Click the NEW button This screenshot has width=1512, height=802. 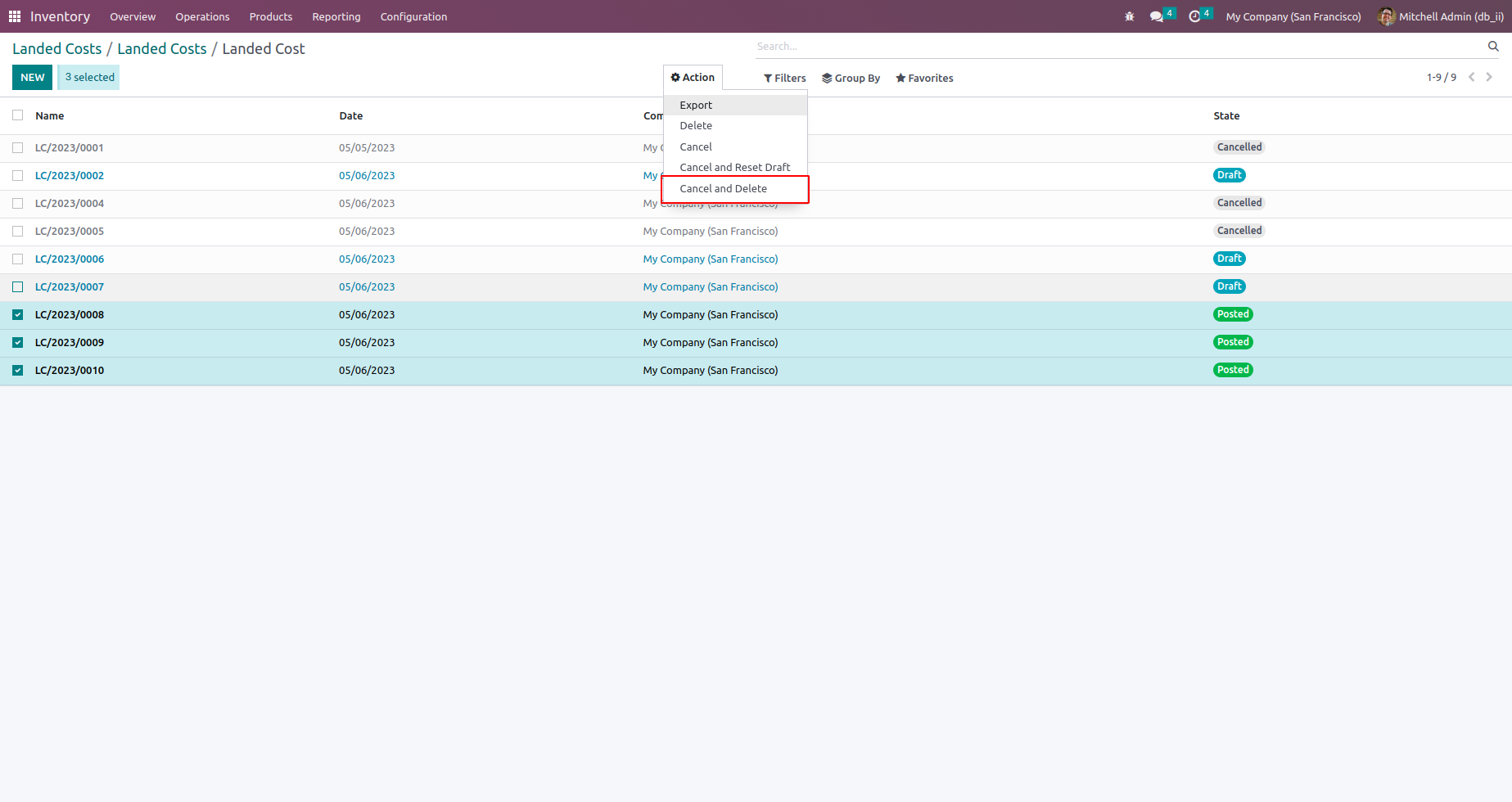tap(33, 78)
